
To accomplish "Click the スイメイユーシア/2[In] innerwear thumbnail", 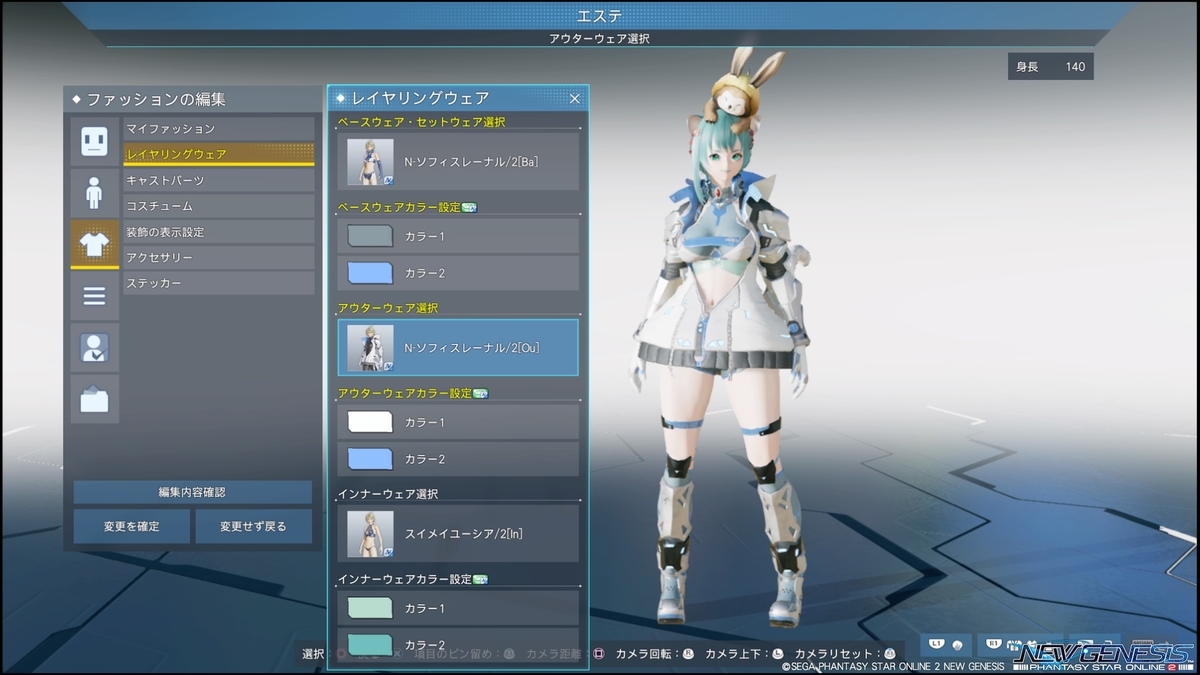I will tap(370, 533).
